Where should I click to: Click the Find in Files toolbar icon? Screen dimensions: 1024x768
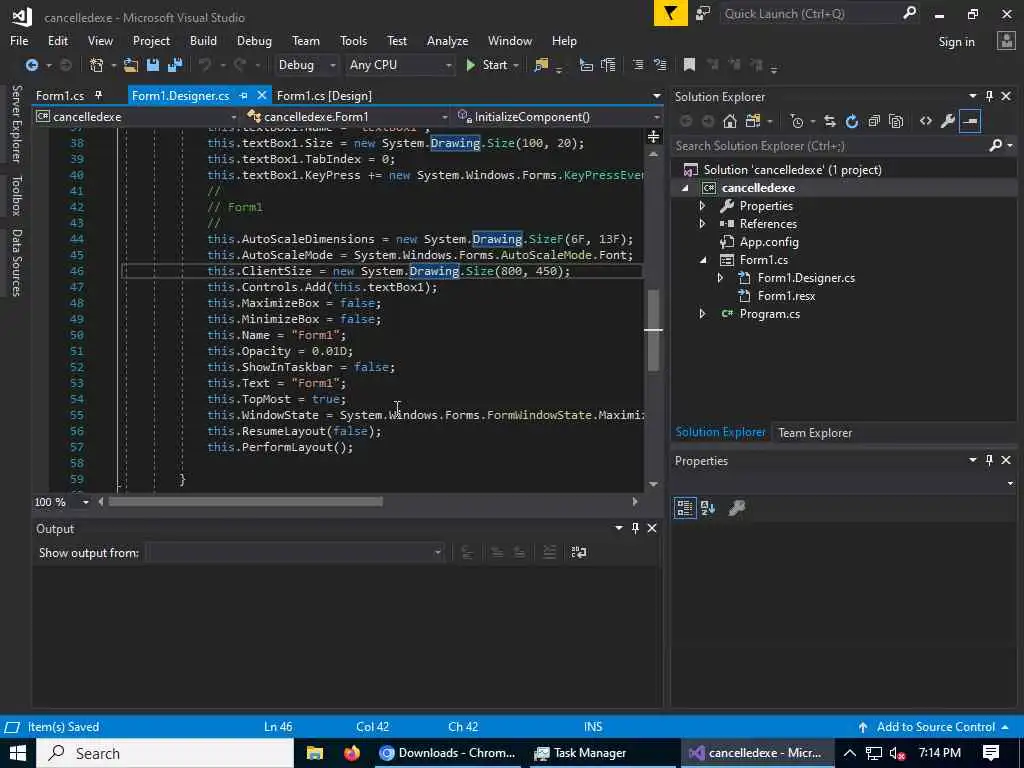541,65
